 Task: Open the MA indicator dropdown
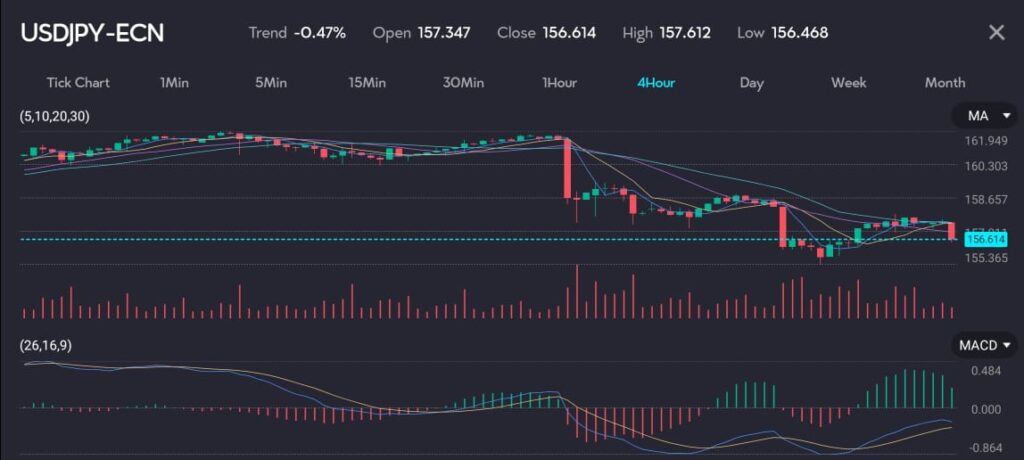coord(985,117)
